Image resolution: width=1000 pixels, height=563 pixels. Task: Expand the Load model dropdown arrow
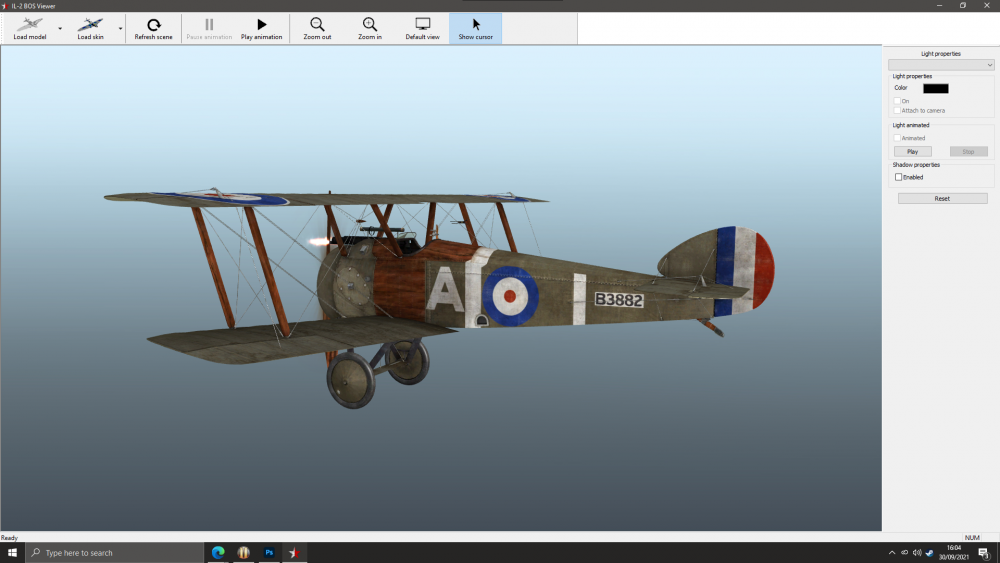(x=60, y=29)
